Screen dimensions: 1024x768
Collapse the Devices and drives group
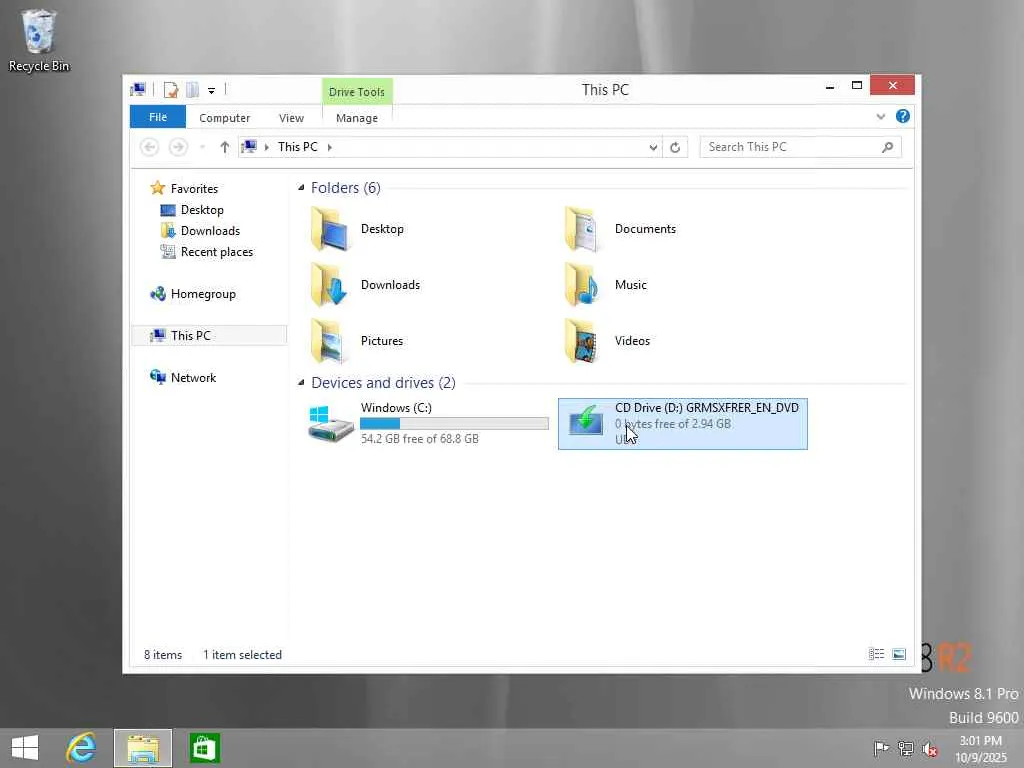coord(301,383)
